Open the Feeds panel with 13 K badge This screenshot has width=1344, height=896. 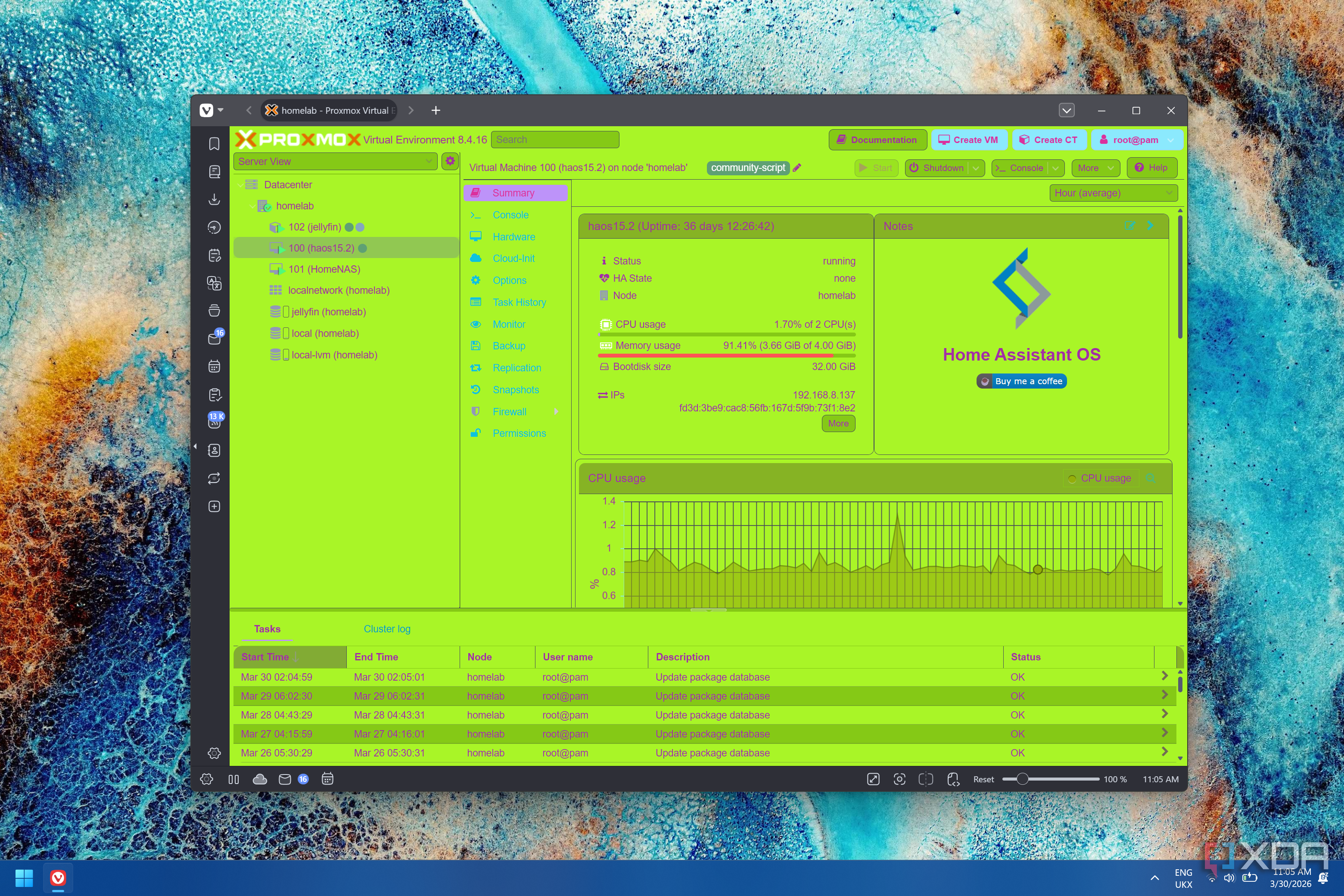214,422
